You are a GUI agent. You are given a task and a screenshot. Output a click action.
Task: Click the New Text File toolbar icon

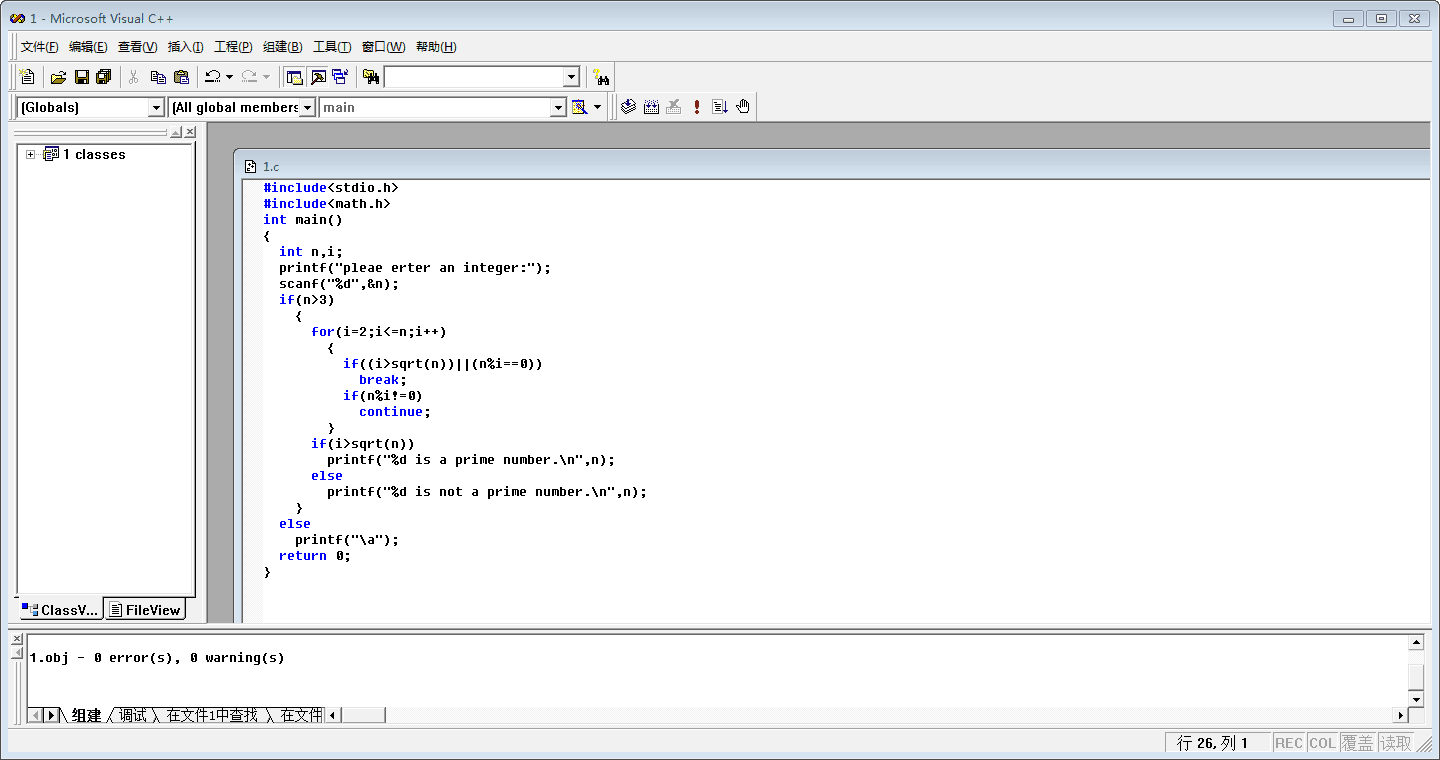click(x=27, y=77)
